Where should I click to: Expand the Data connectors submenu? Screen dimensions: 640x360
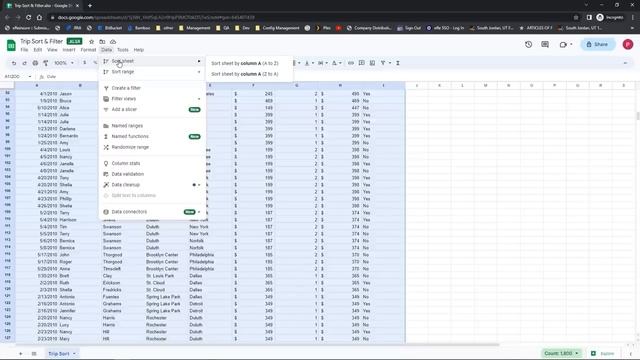click(199, 212)
